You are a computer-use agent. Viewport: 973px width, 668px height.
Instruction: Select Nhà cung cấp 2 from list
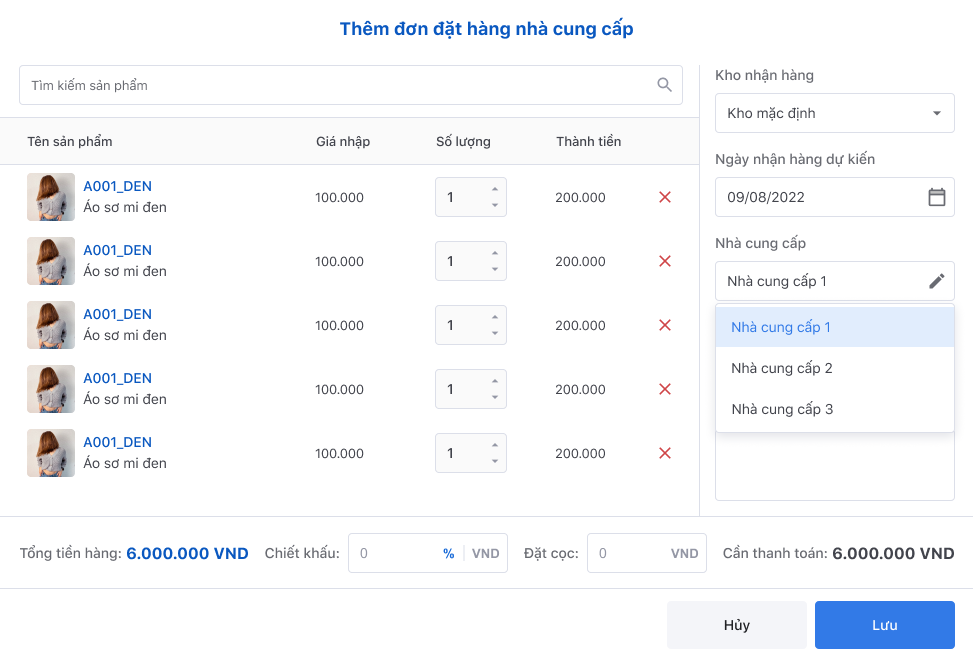click(782, 368)
